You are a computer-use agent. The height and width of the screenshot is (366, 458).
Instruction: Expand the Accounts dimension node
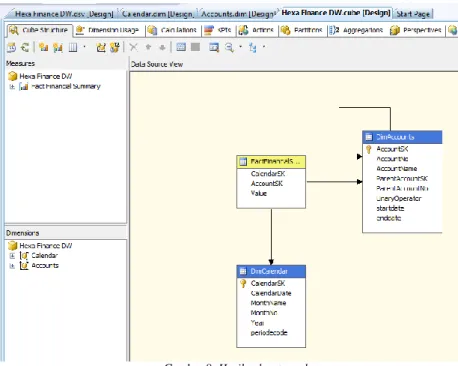(x=12, y=266)
